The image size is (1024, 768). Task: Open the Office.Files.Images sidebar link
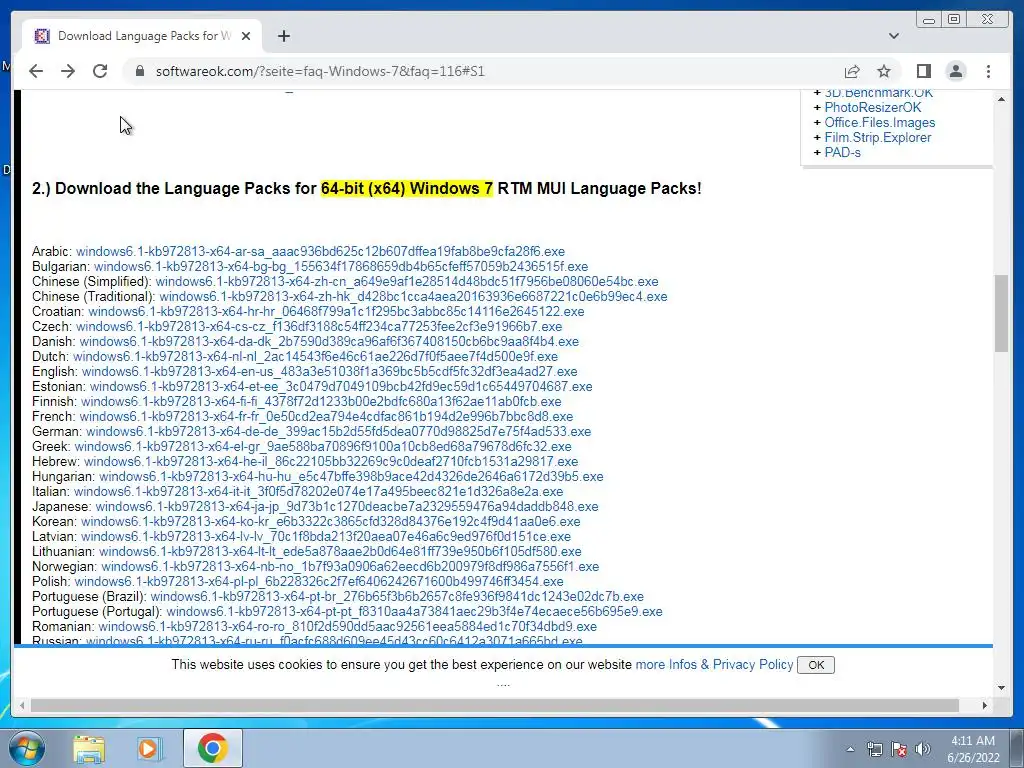point(880,123)
